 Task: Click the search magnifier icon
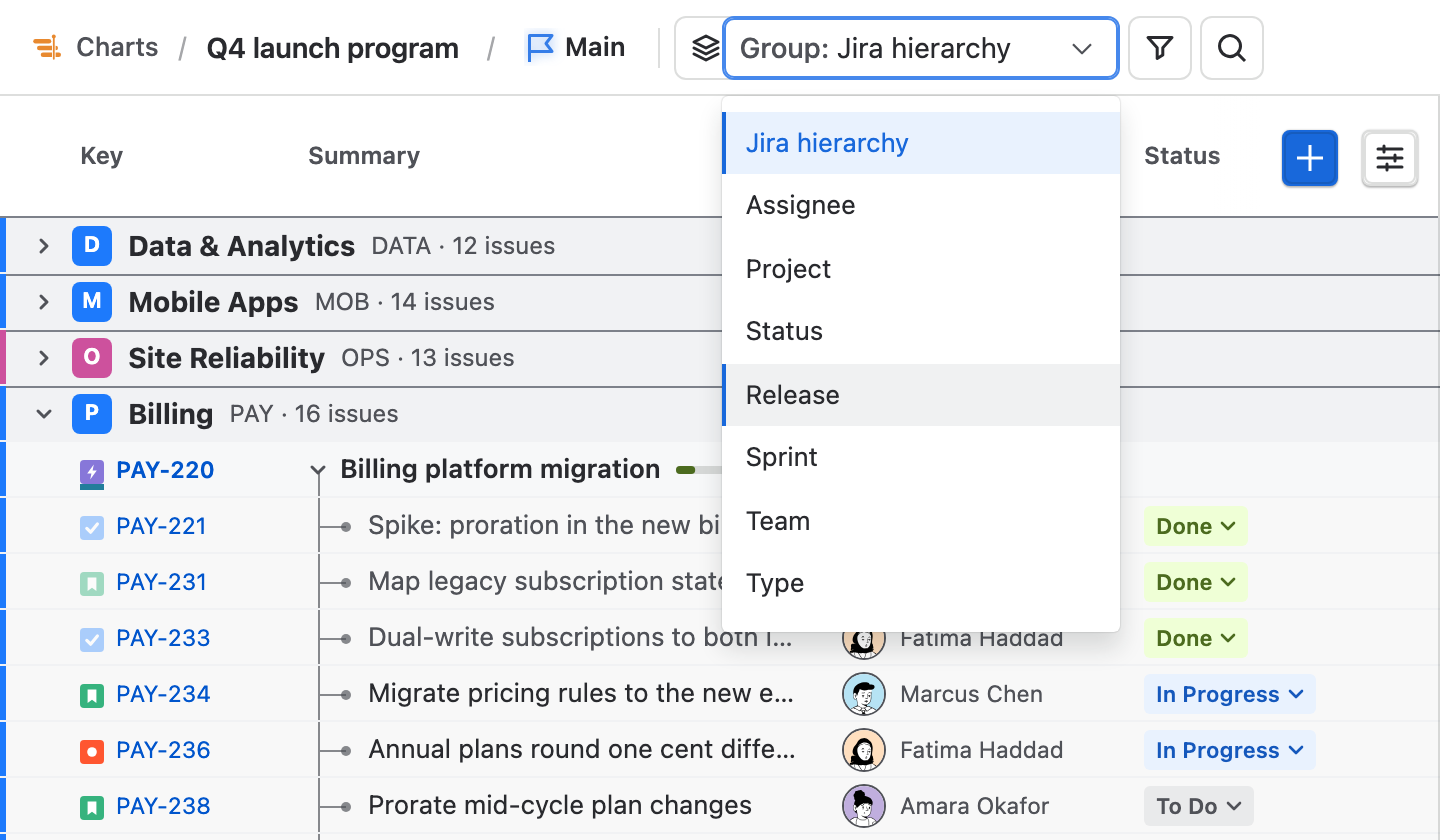click(1231, 48)
